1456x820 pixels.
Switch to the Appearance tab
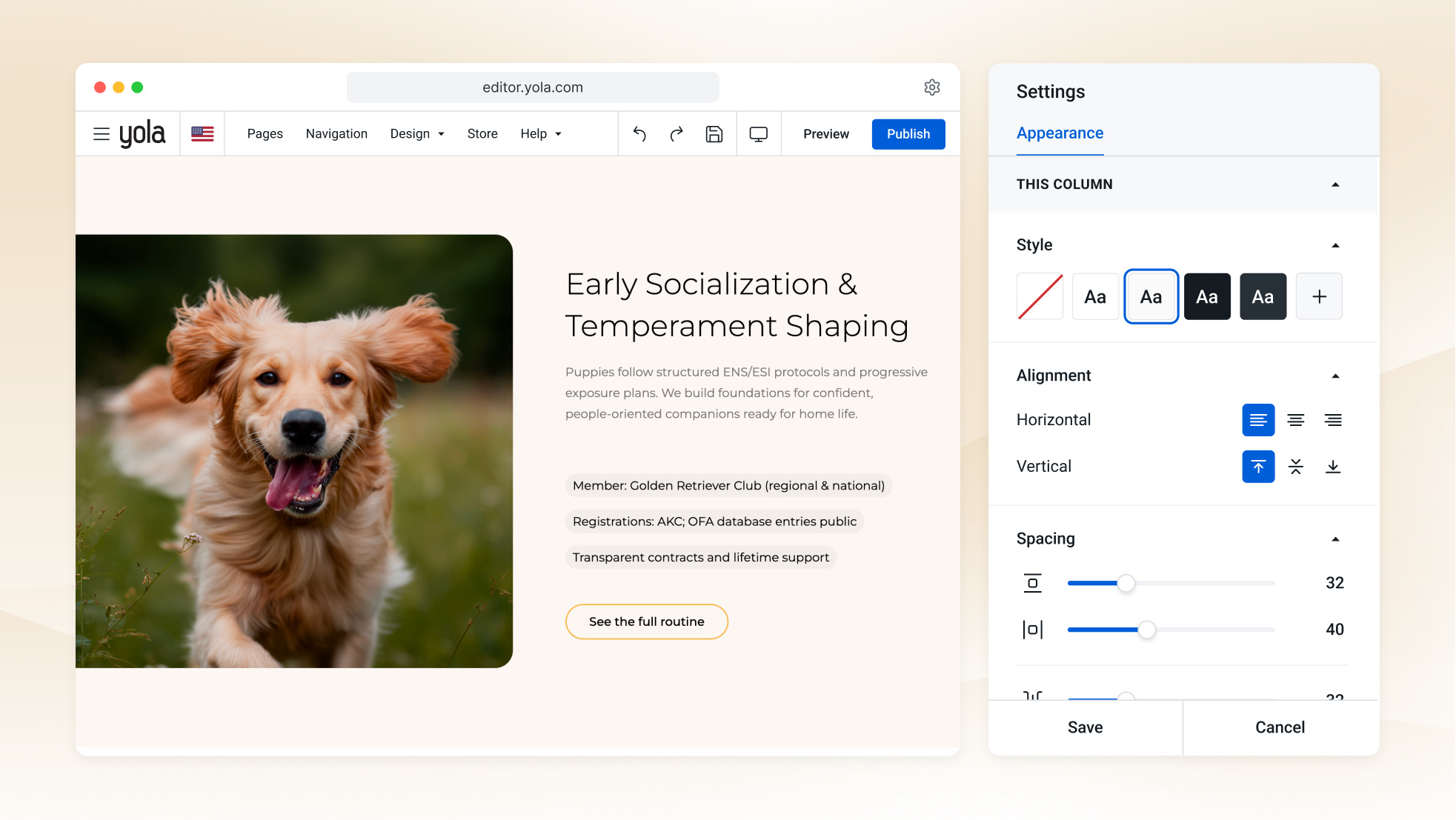click(1060, 133)
